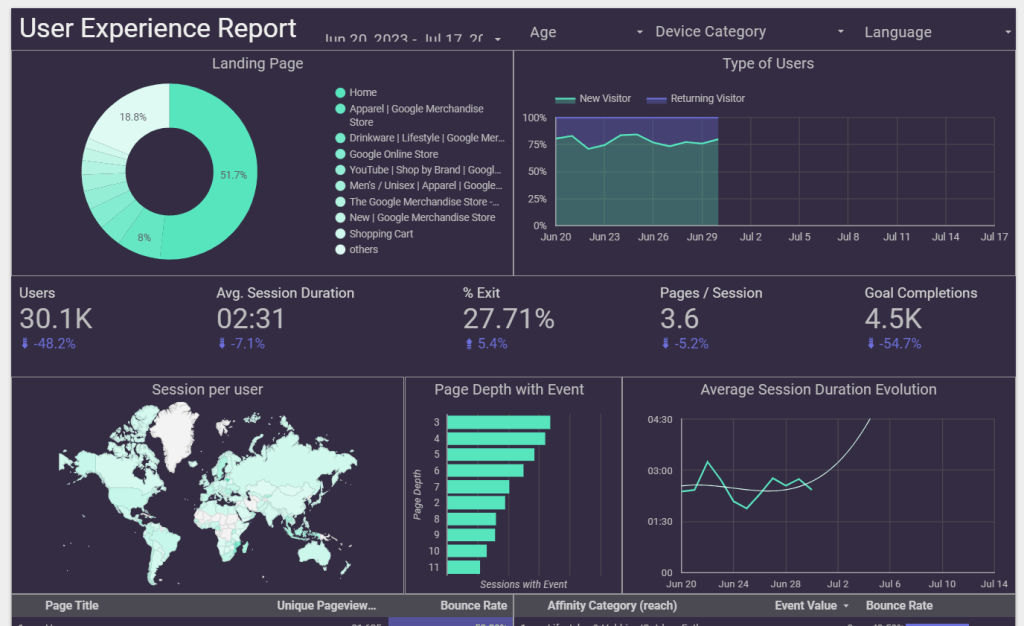Viewport: 1024px width, 626px height.
Task: Toggle the Returning Visitor legend series
Action: point(695,99)
